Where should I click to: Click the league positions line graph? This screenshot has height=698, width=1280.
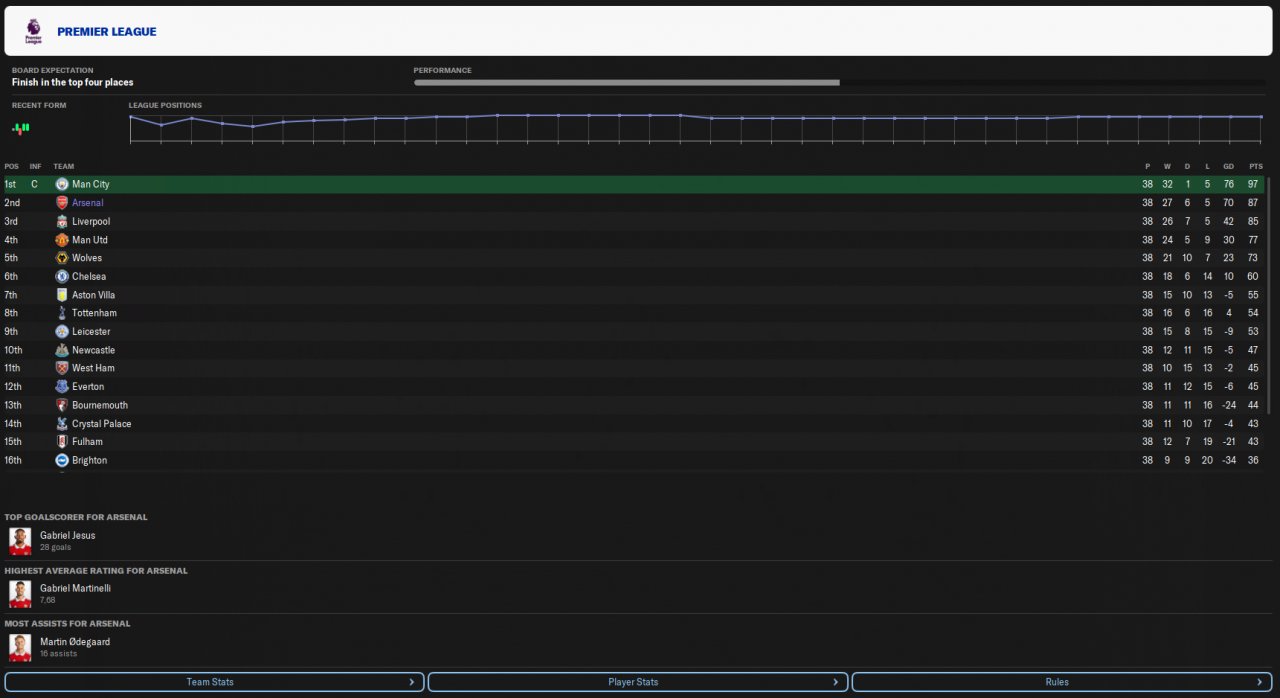(x=696, y=128)
